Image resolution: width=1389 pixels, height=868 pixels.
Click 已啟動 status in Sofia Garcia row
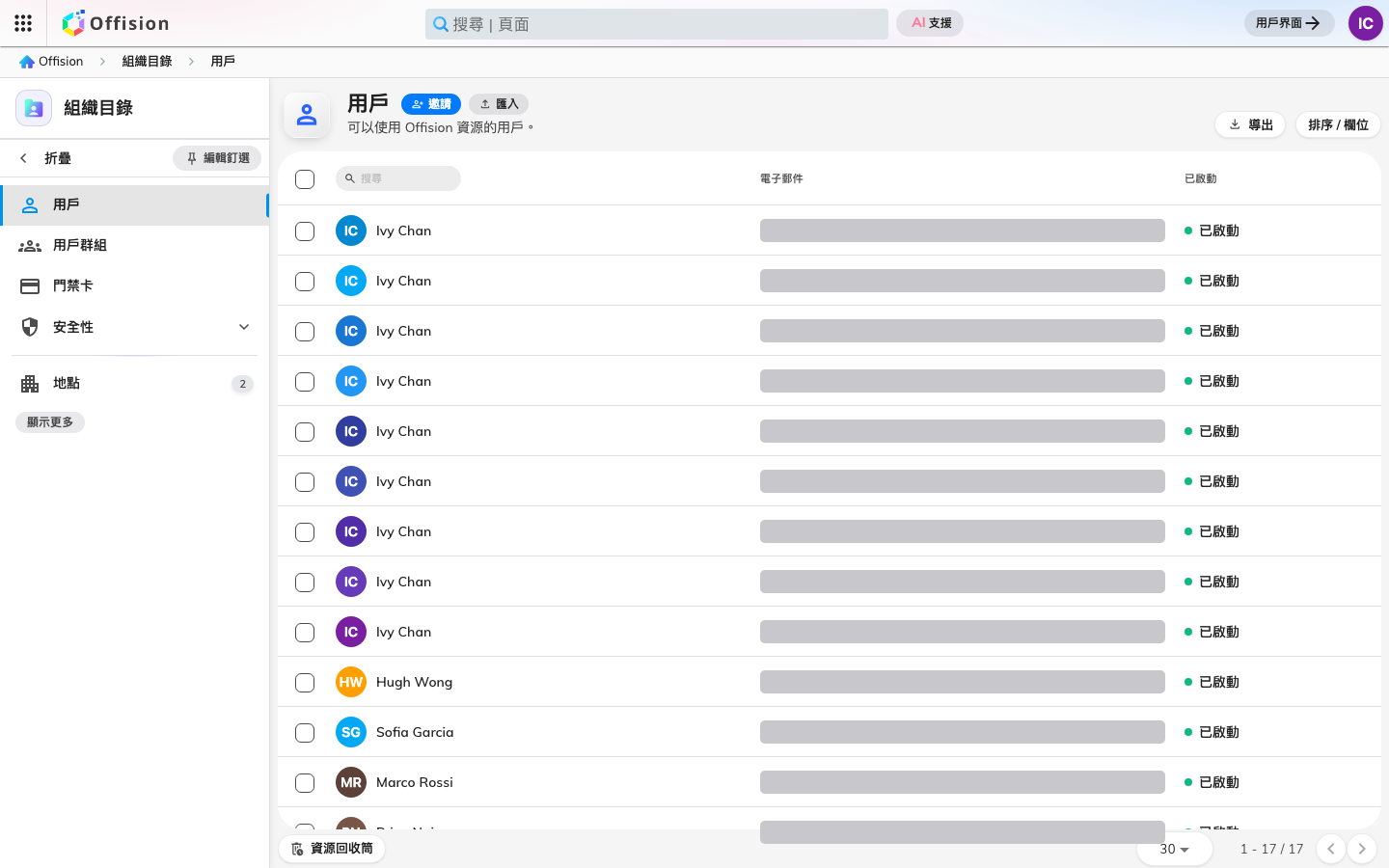point(1212,732)
